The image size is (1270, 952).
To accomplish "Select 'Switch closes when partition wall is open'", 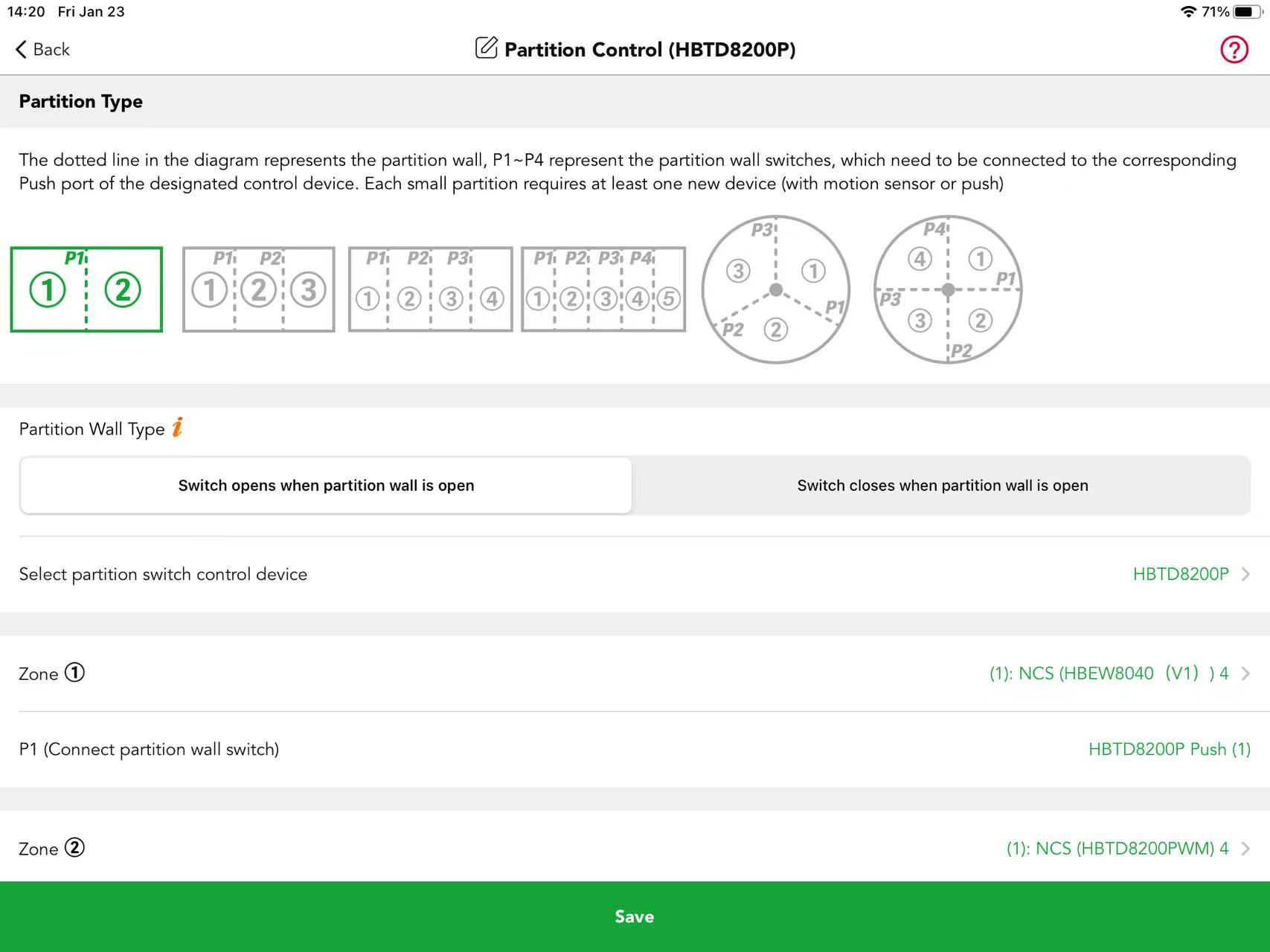I will (x=943, y=486).
